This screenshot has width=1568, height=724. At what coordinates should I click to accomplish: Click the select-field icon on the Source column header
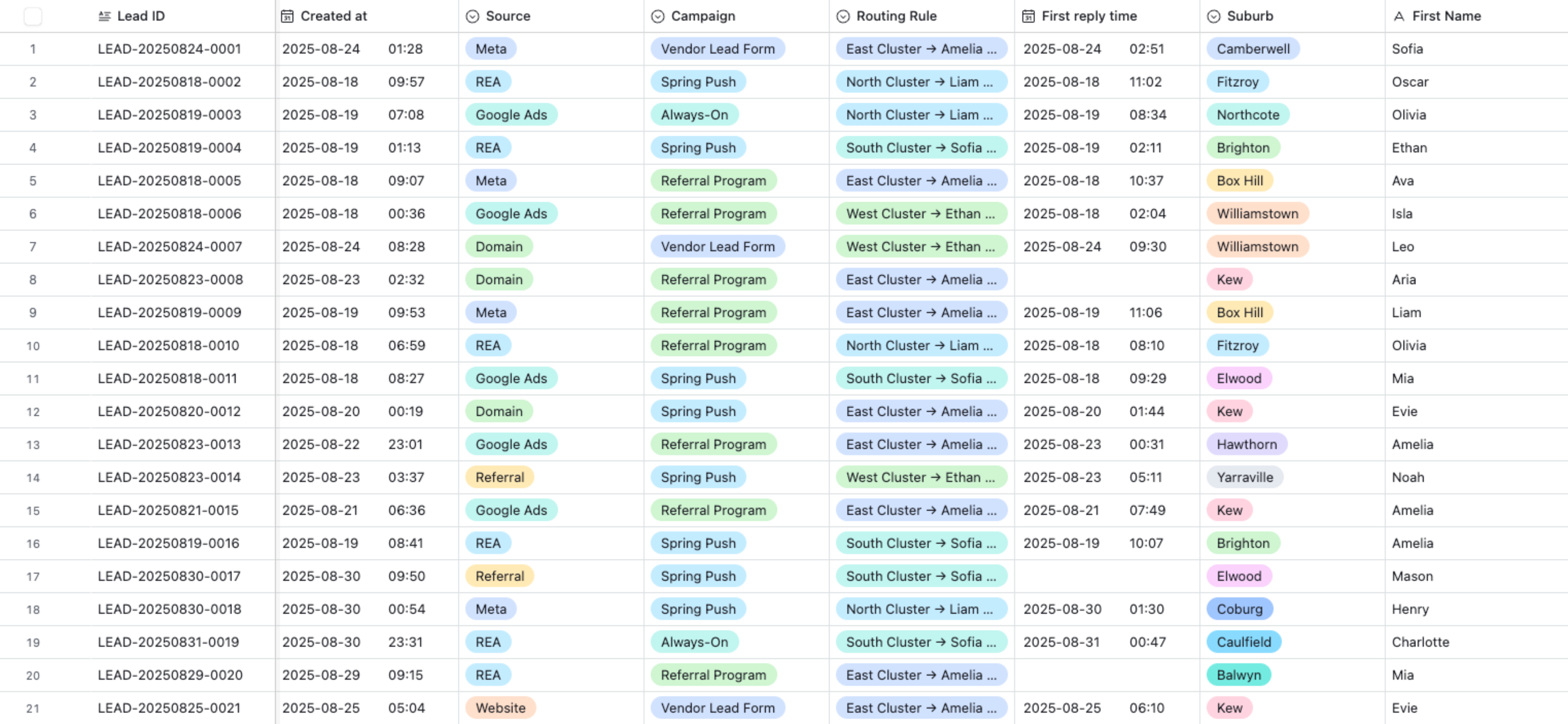(x=473, y=16)
